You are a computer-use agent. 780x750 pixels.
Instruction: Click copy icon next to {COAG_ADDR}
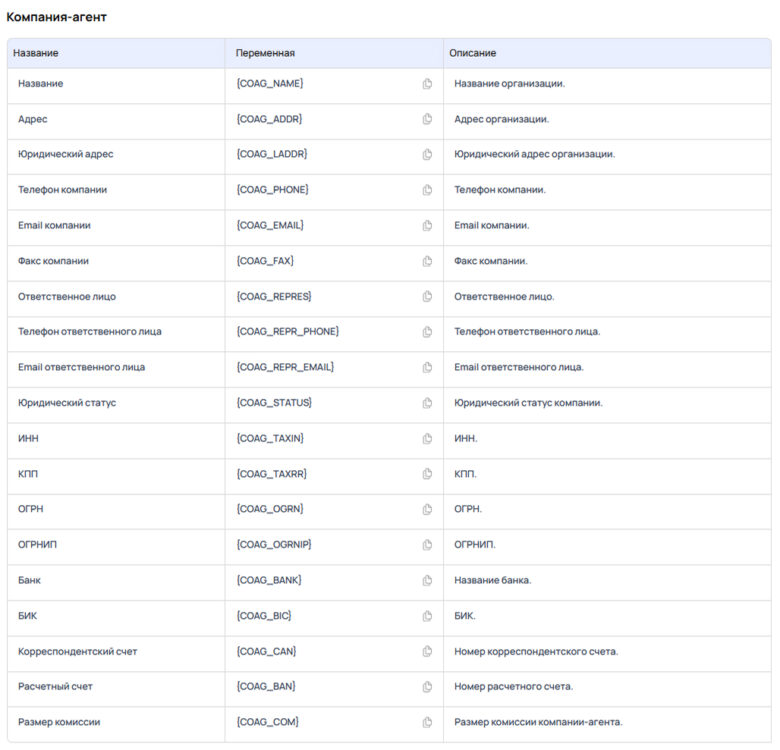(x=427, y=119)
